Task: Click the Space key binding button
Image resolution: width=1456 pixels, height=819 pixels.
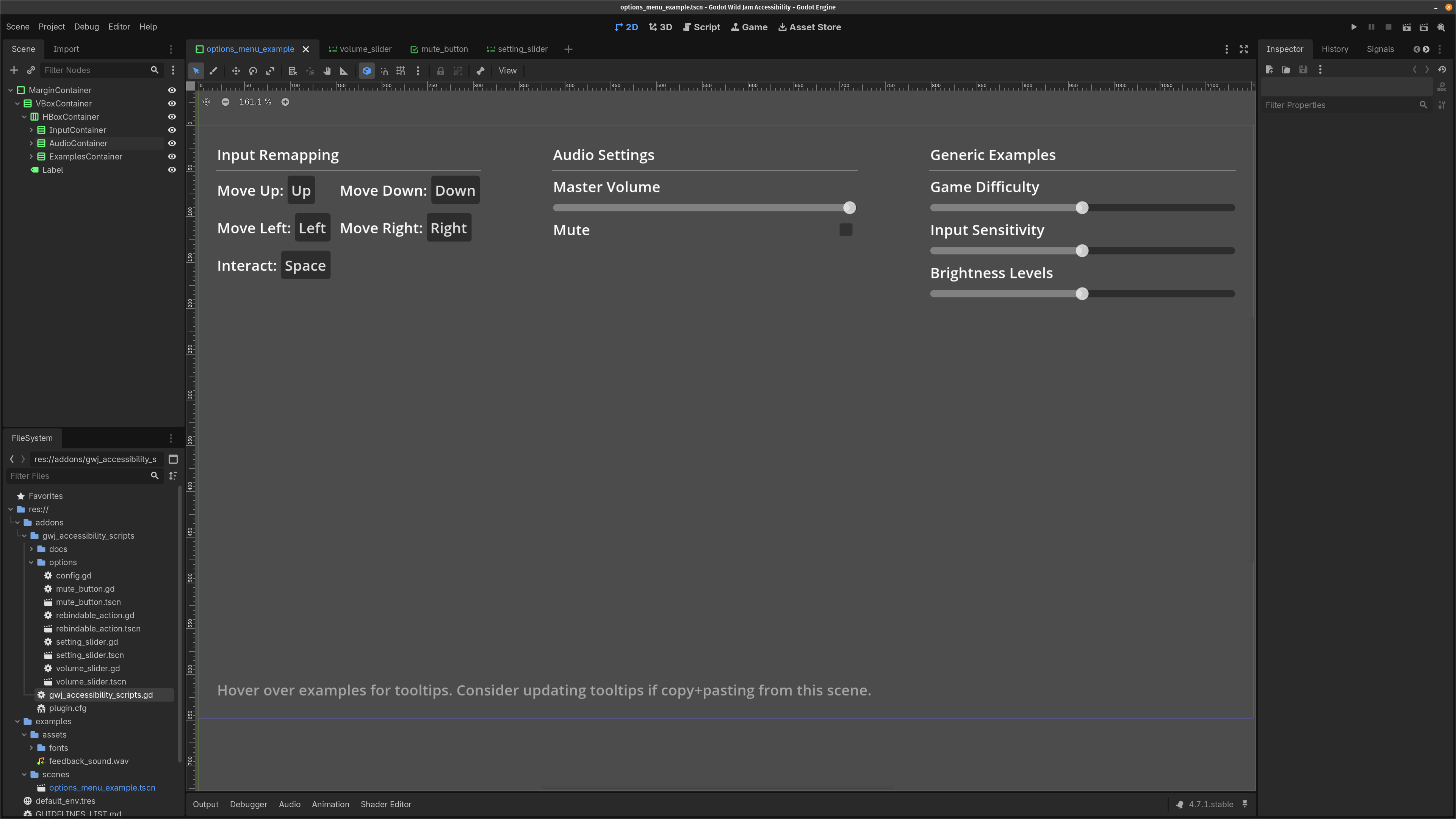Action: [305, 266]
